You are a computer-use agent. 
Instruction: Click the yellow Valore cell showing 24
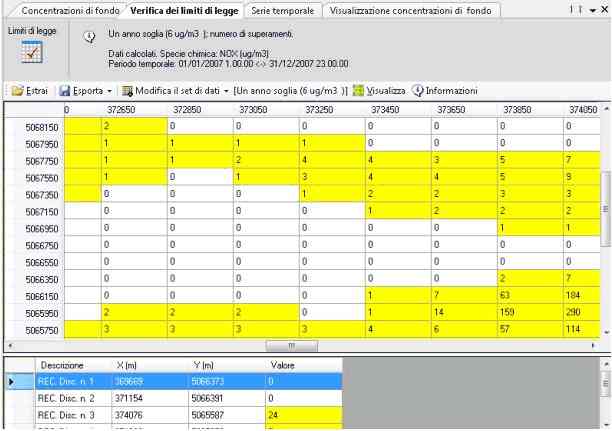click(304, 415)
